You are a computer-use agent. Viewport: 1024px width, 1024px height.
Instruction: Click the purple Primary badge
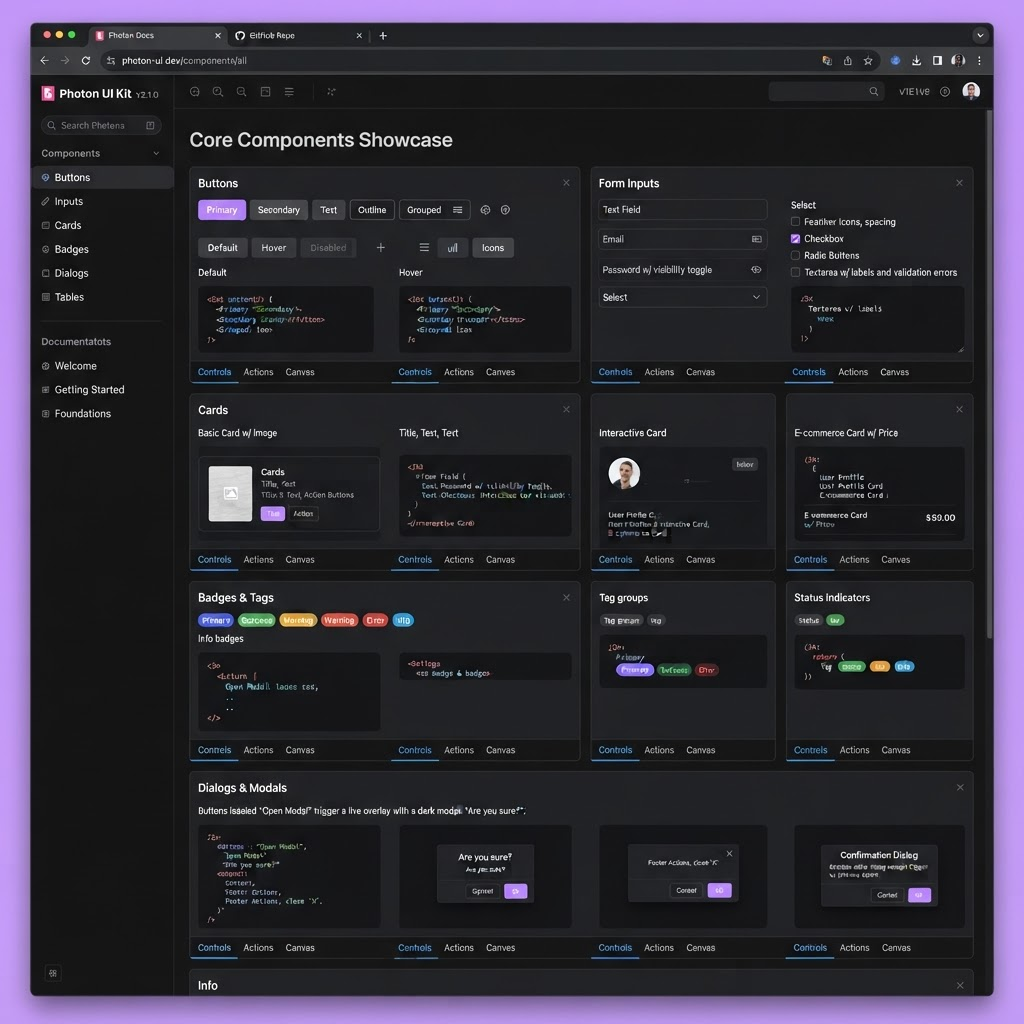[216, 620]
